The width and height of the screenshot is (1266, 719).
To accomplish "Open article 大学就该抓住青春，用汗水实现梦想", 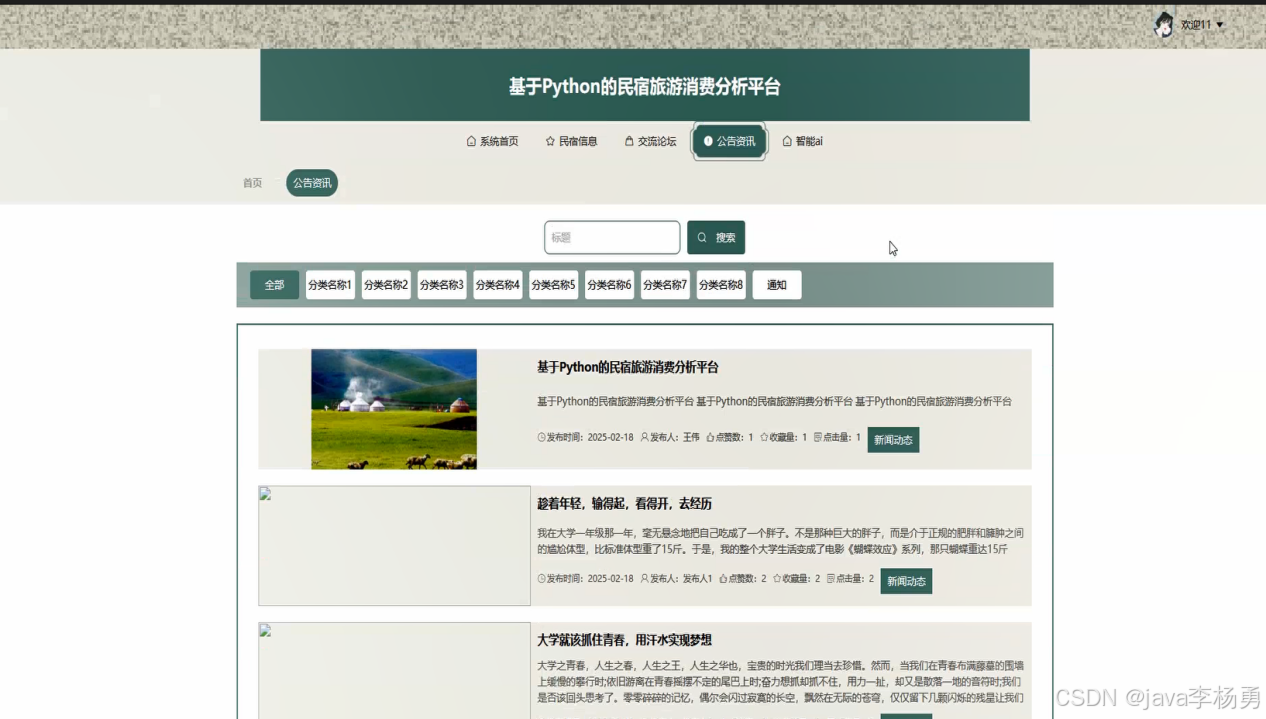I will 625,640.
